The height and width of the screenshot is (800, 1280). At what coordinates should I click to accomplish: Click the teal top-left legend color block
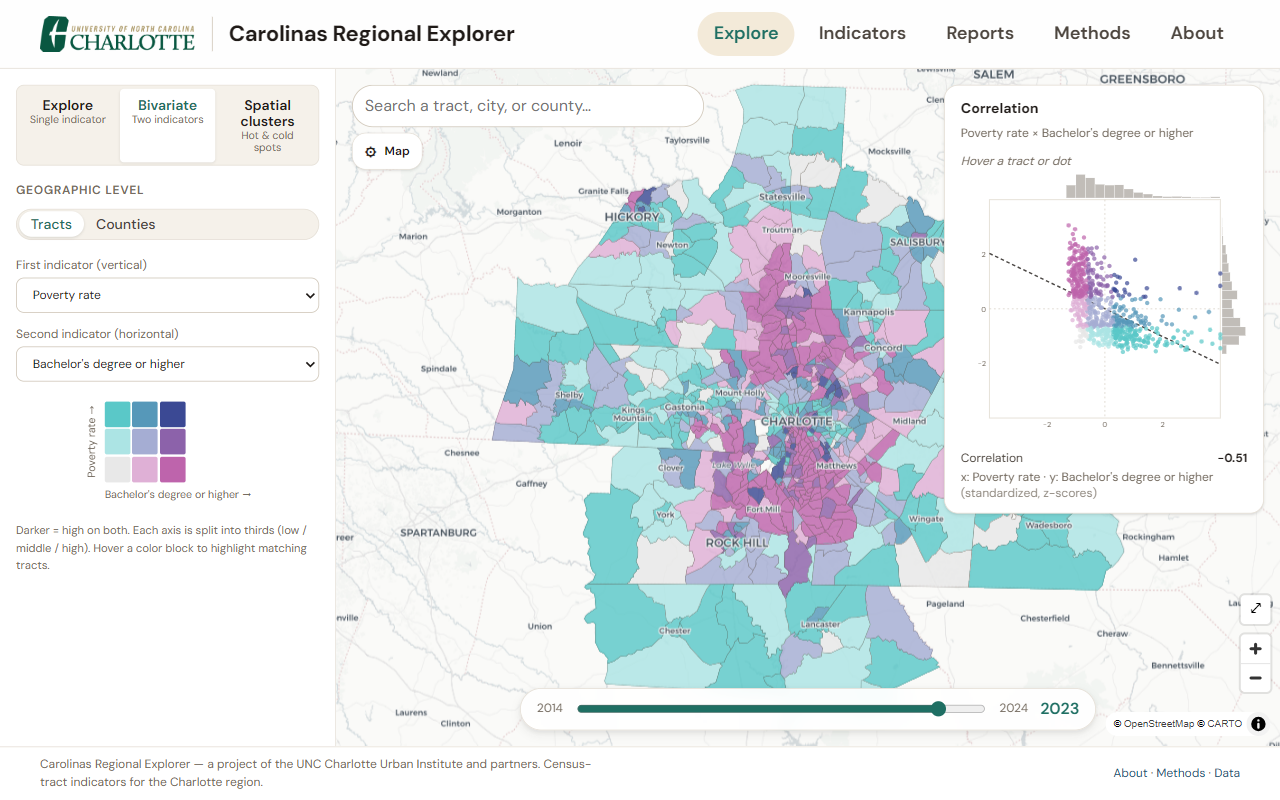tap(118, 414)
